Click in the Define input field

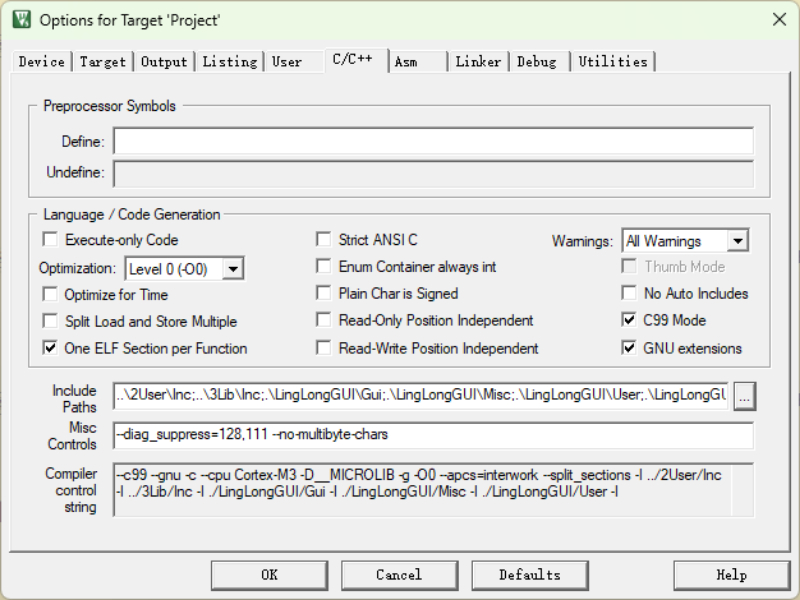pyautogui.click(x=433, y=141)
